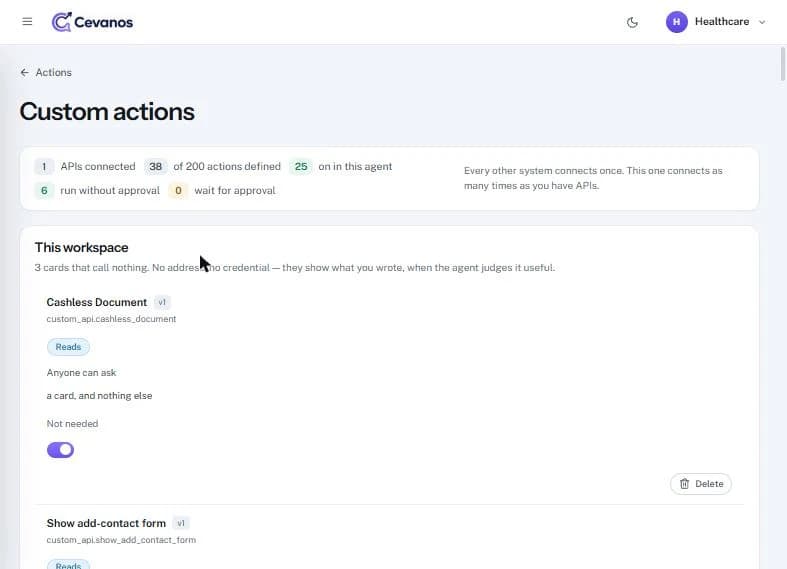Viewport: 787px width, 569px height.
Task: Open the hamburger navigation menu
Action: (x=27, y=22)
